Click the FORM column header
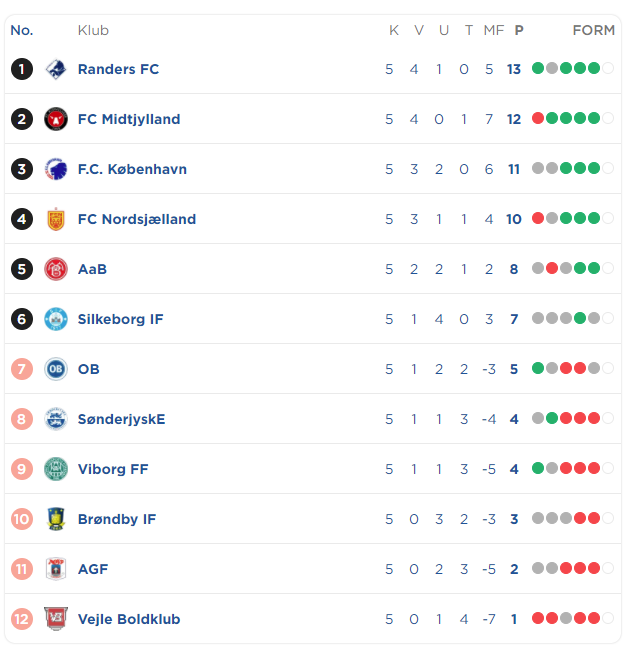This screenshot has height=661, width=624. (x=594, y=30)
